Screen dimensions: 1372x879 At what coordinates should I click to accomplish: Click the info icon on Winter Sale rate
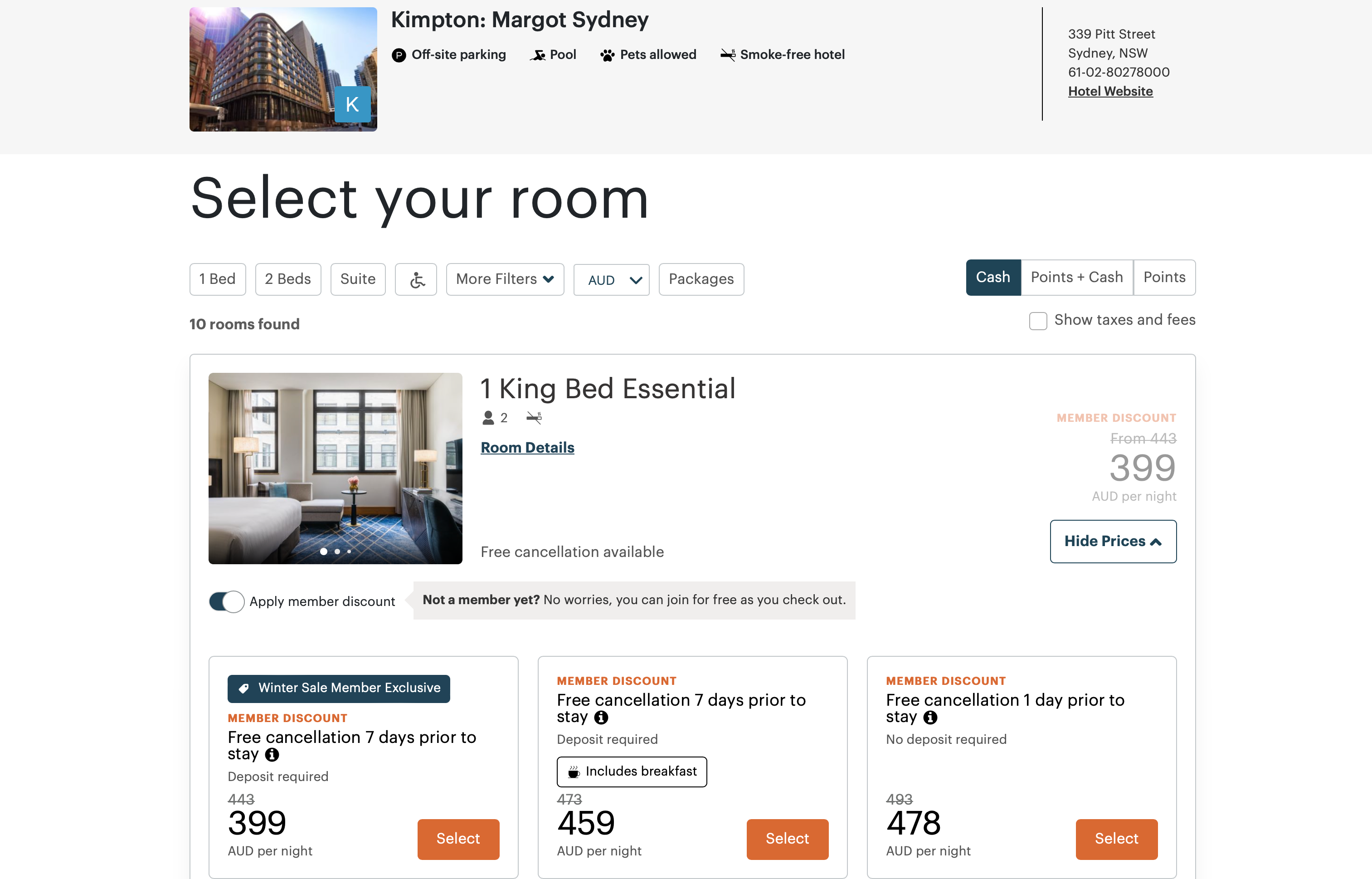(272, 755)
